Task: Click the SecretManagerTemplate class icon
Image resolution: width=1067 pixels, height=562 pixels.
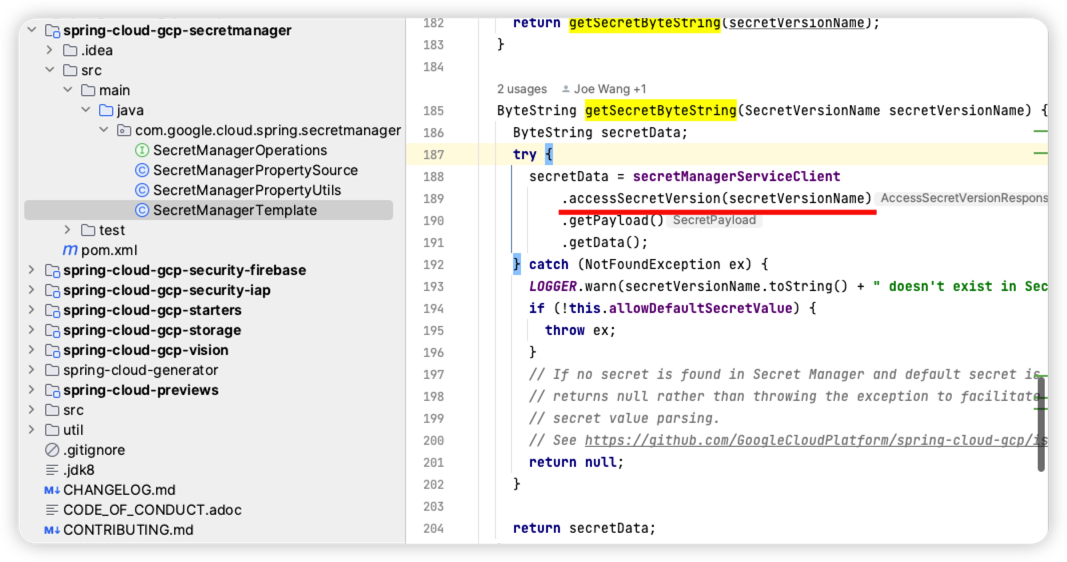Action: [x=142, y=210]
